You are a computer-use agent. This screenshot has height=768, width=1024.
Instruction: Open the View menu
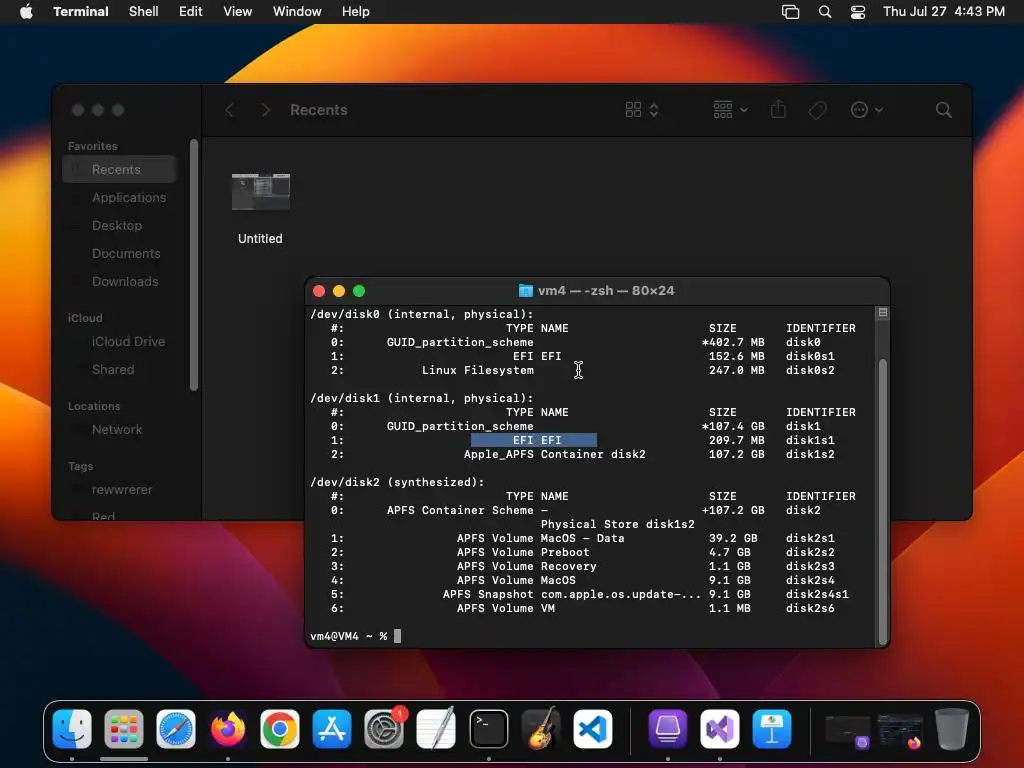point(237,11)
